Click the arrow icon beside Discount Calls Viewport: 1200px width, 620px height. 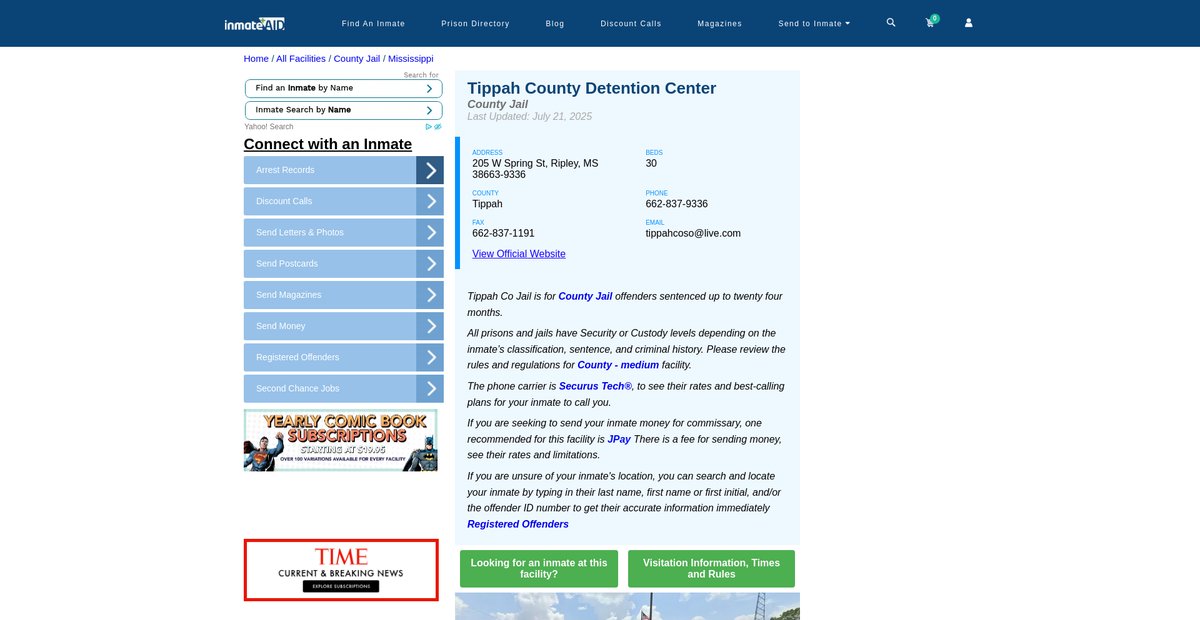click(x=430, y=201)
